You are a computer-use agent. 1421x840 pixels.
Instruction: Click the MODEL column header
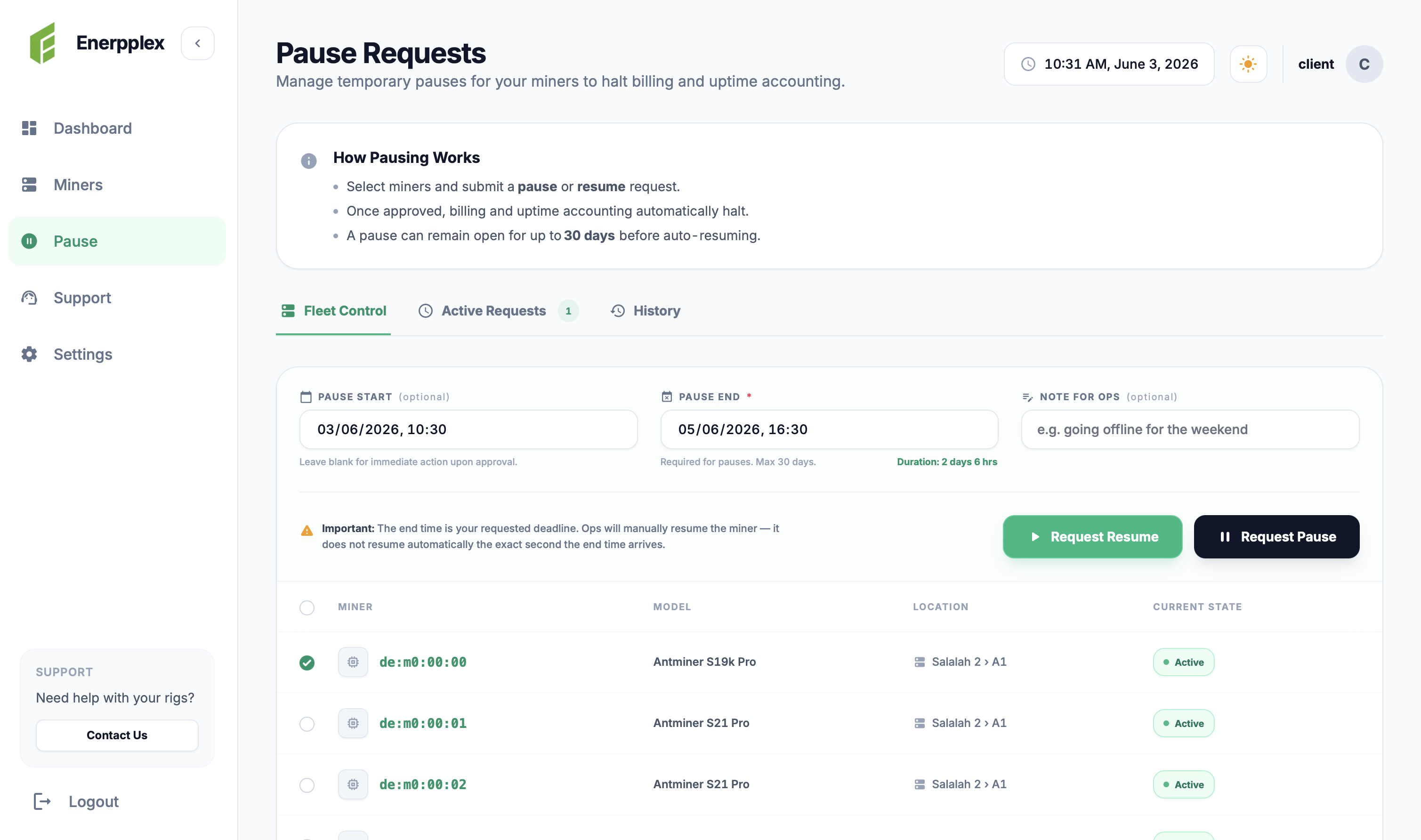672,607
